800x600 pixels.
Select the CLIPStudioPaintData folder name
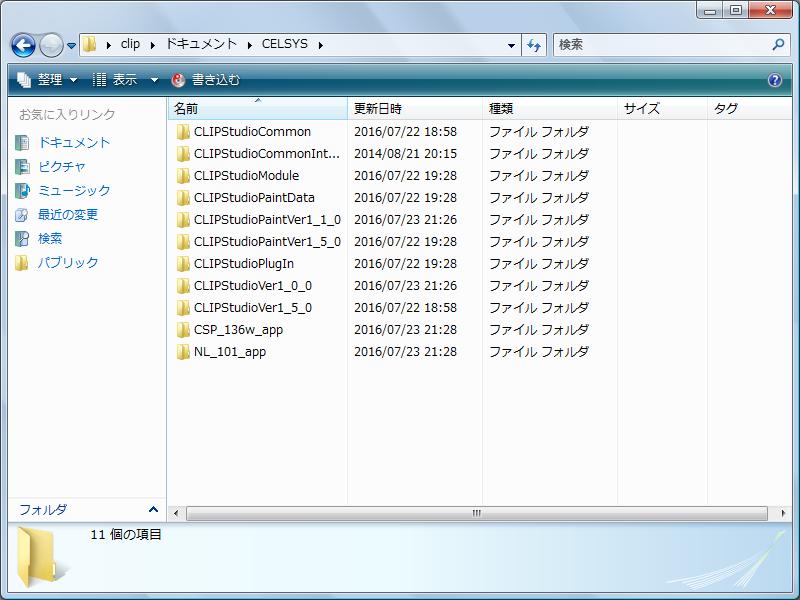(x=254, y=197)
